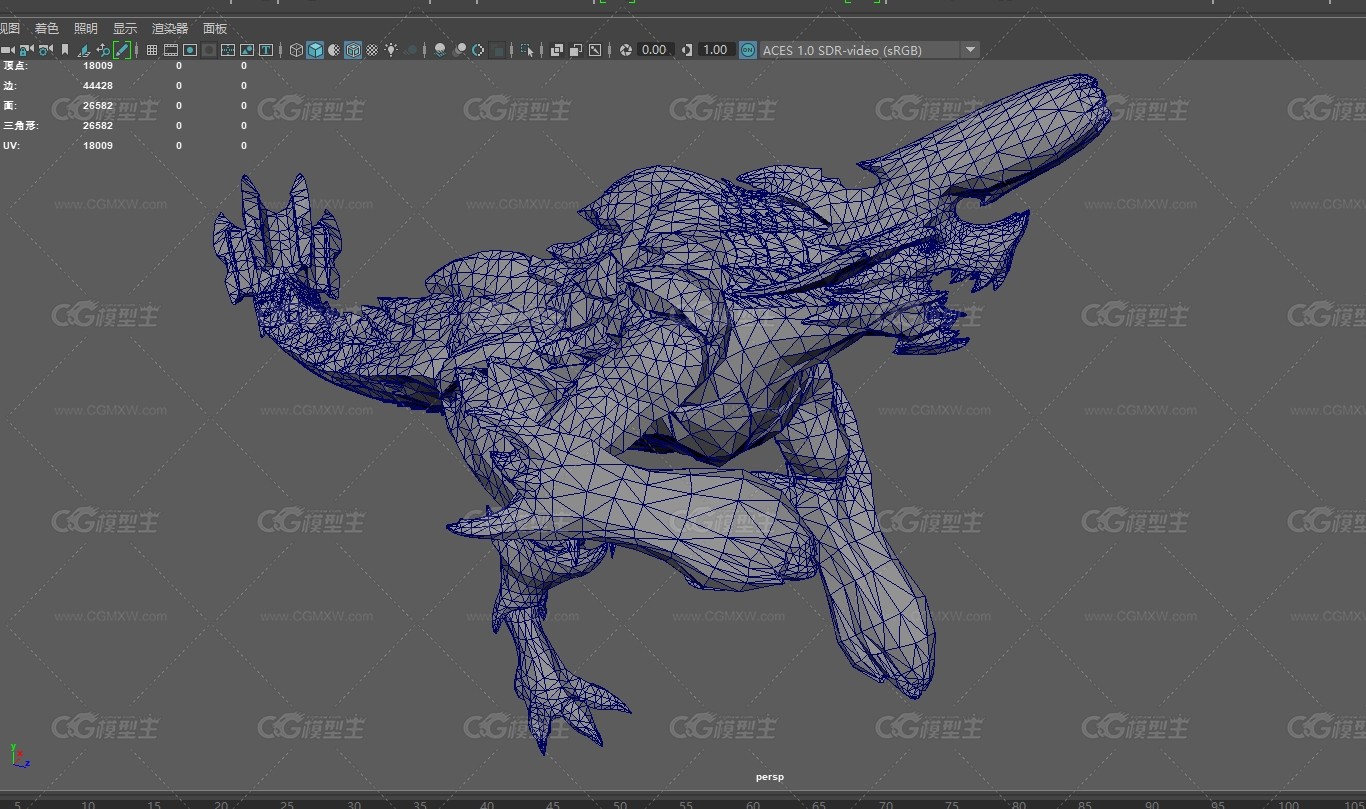
Task: Toggle the Lock Camera icon
Action: (x=26, y=50)
